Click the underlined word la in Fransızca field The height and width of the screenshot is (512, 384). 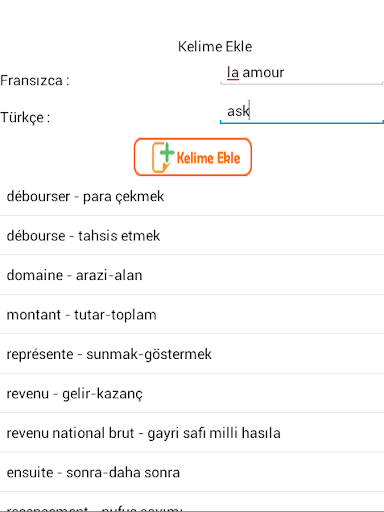(233, 72)
